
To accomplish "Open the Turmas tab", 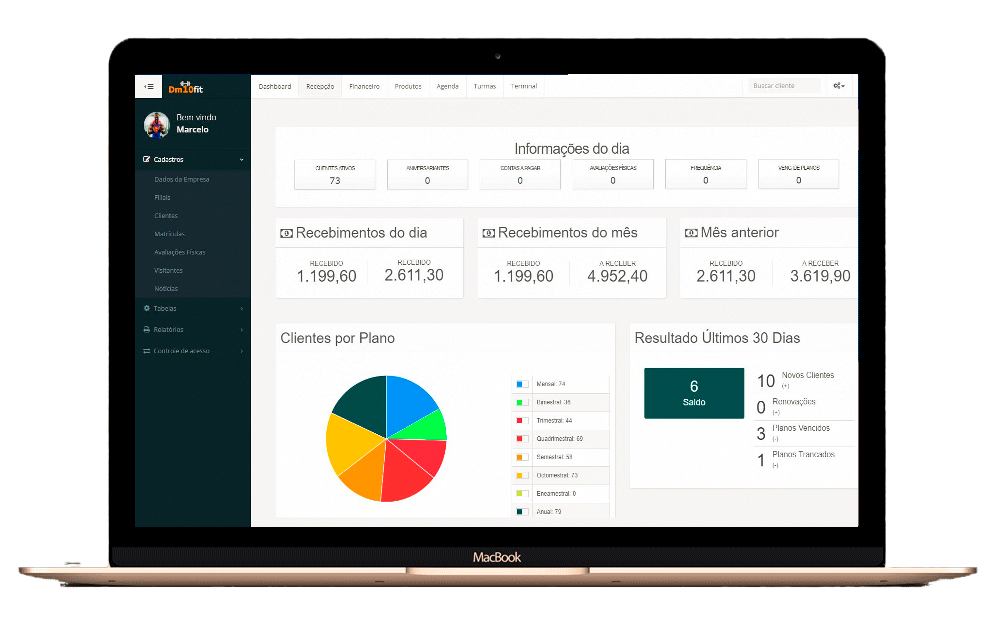I will coord(485,86).
